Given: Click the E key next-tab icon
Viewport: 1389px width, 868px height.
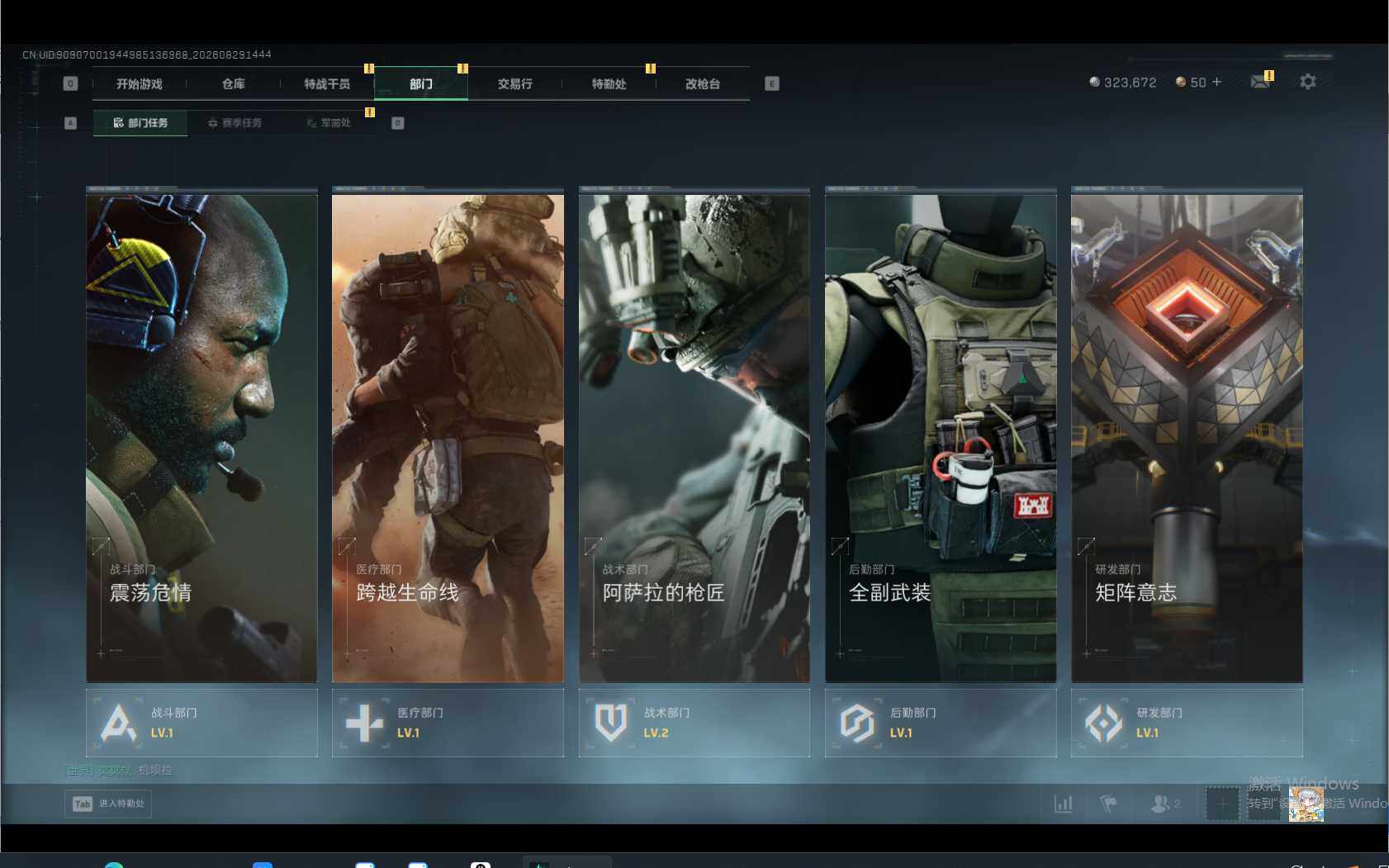Looking at the screenshot, I should coord(772,83).
